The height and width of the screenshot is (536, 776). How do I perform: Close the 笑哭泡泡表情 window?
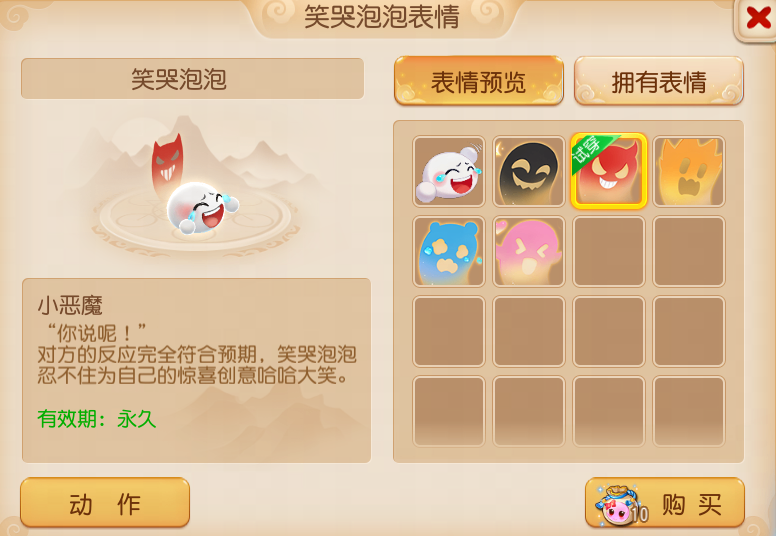[757, 19]
